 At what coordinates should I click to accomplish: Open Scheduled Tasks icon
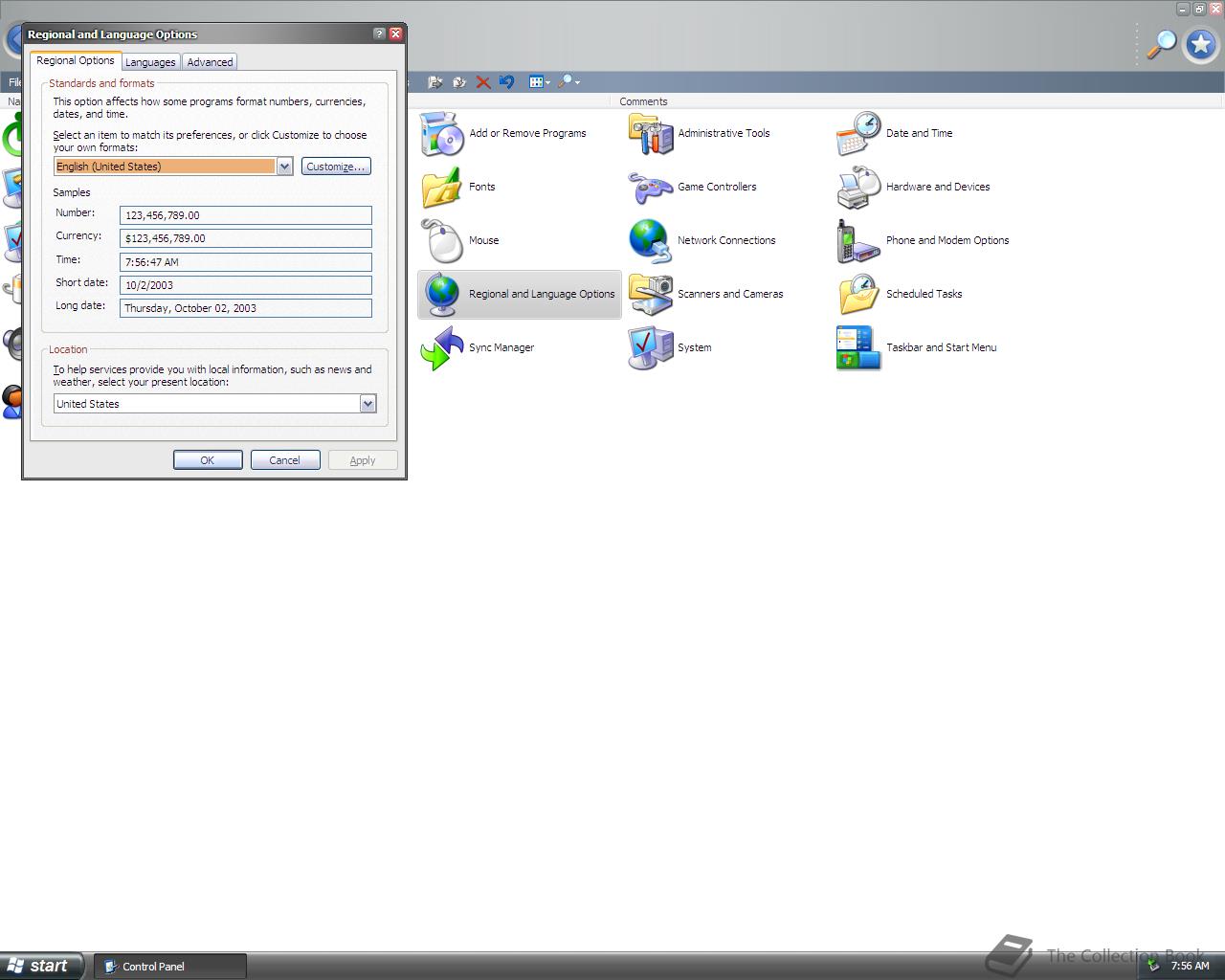(859, 295)
